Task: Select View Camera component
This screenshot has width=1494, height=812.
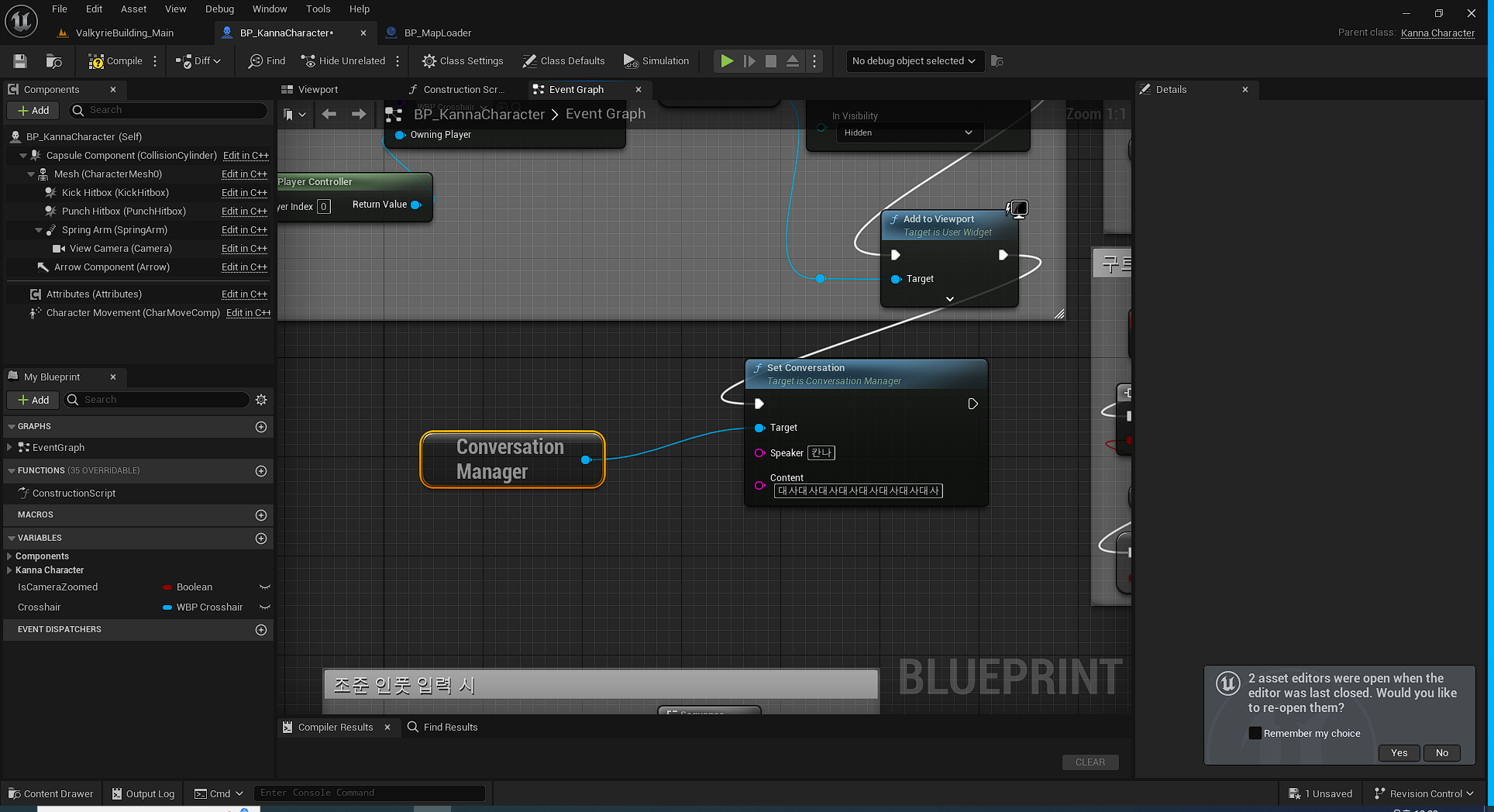Action: 120,249
